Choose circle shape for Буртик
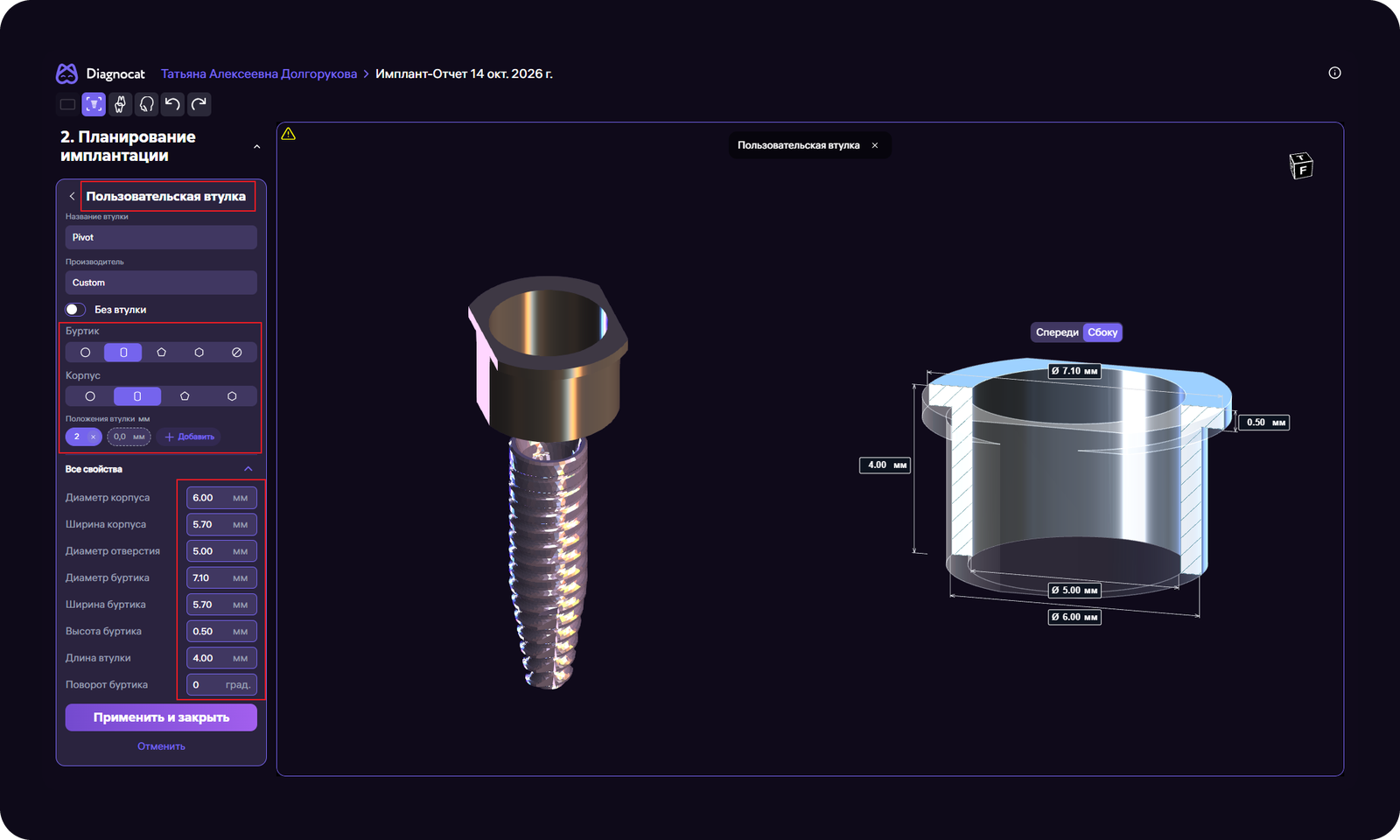The height and width of the screenshot is (840, 1400). [85, 352]
